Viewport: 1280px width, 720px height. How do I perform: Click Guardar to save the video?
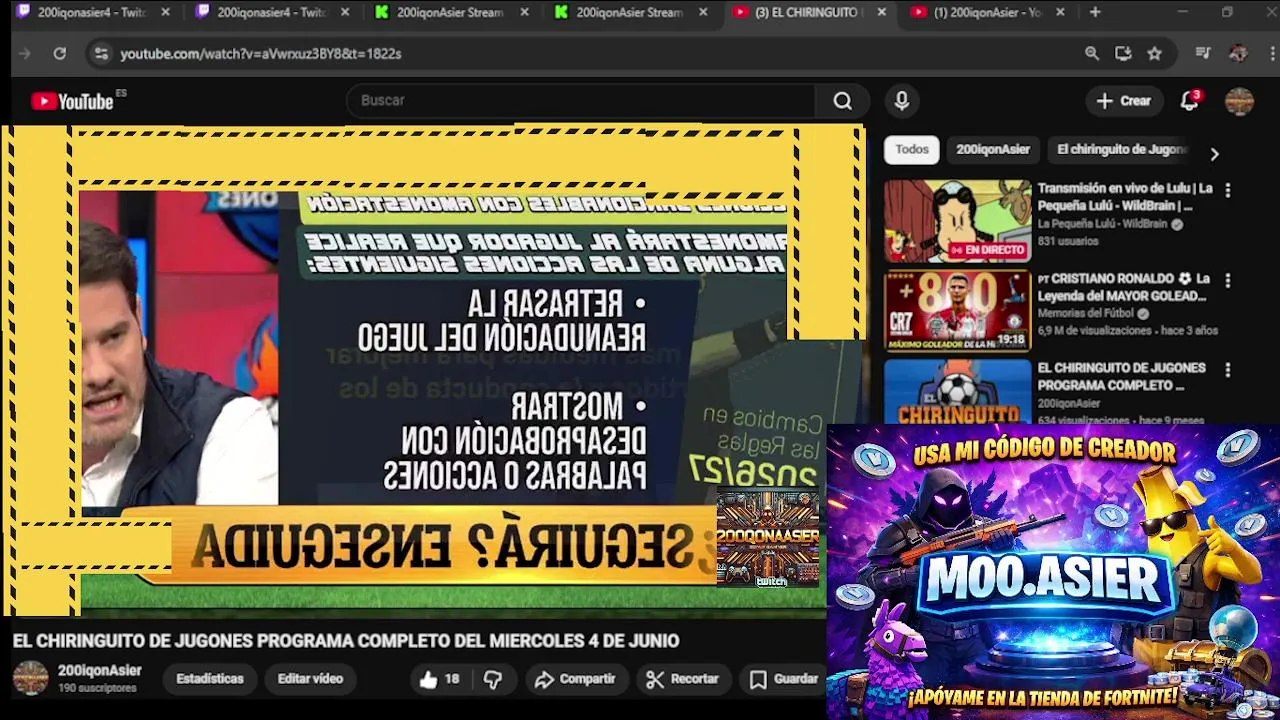pos(785,679)
